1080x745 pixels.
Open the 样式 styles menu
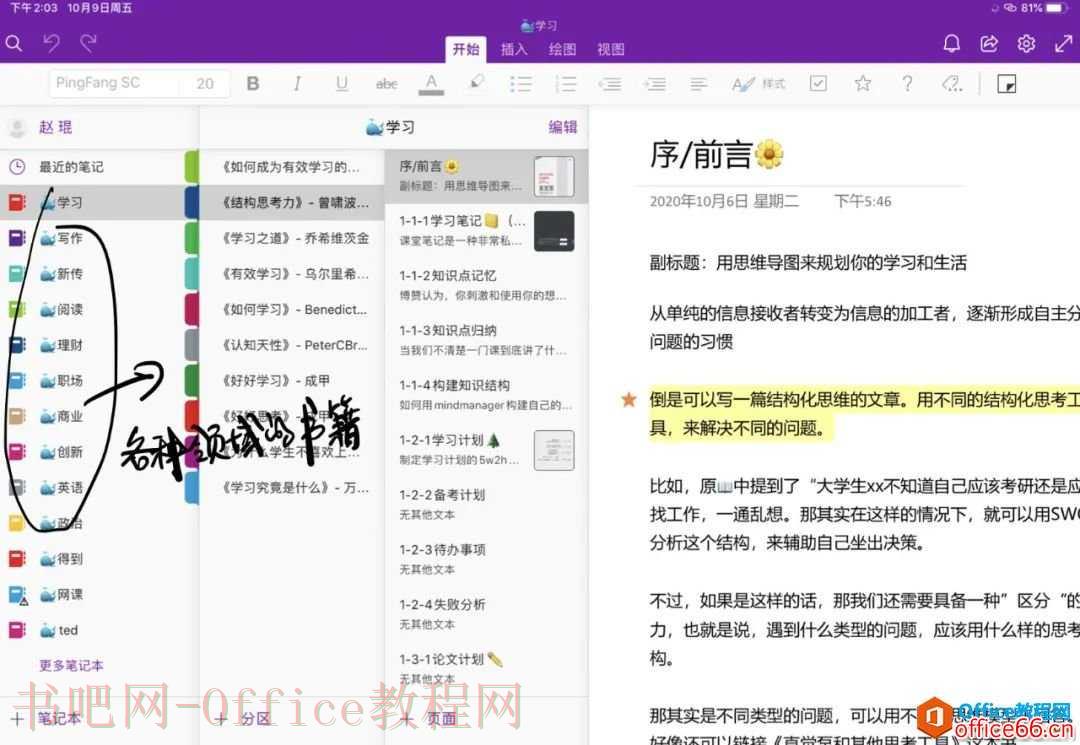pyautogui.click(x=758, y=84)
